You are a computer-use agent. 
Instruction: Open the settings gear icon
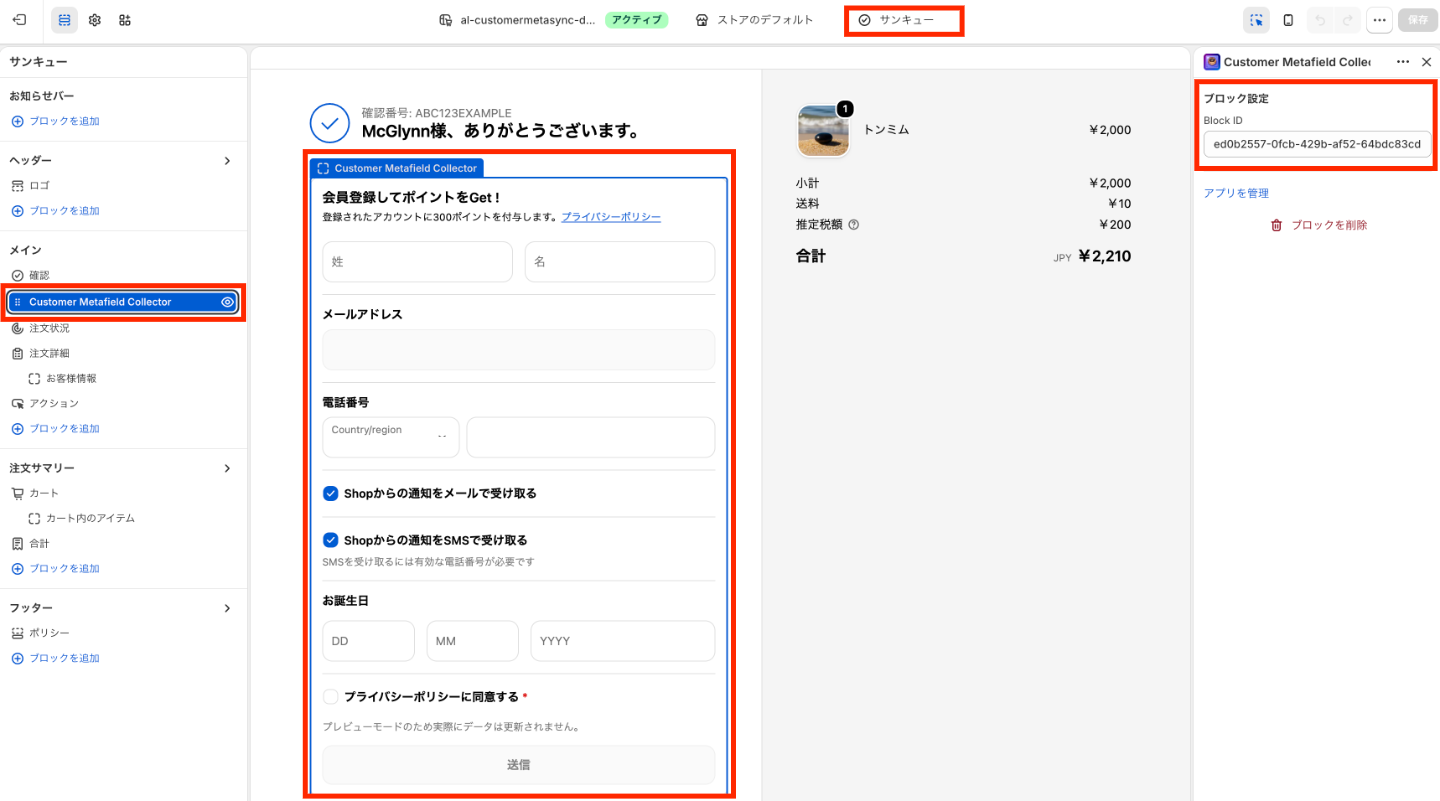pyautogui.click(x=94, y=20)
